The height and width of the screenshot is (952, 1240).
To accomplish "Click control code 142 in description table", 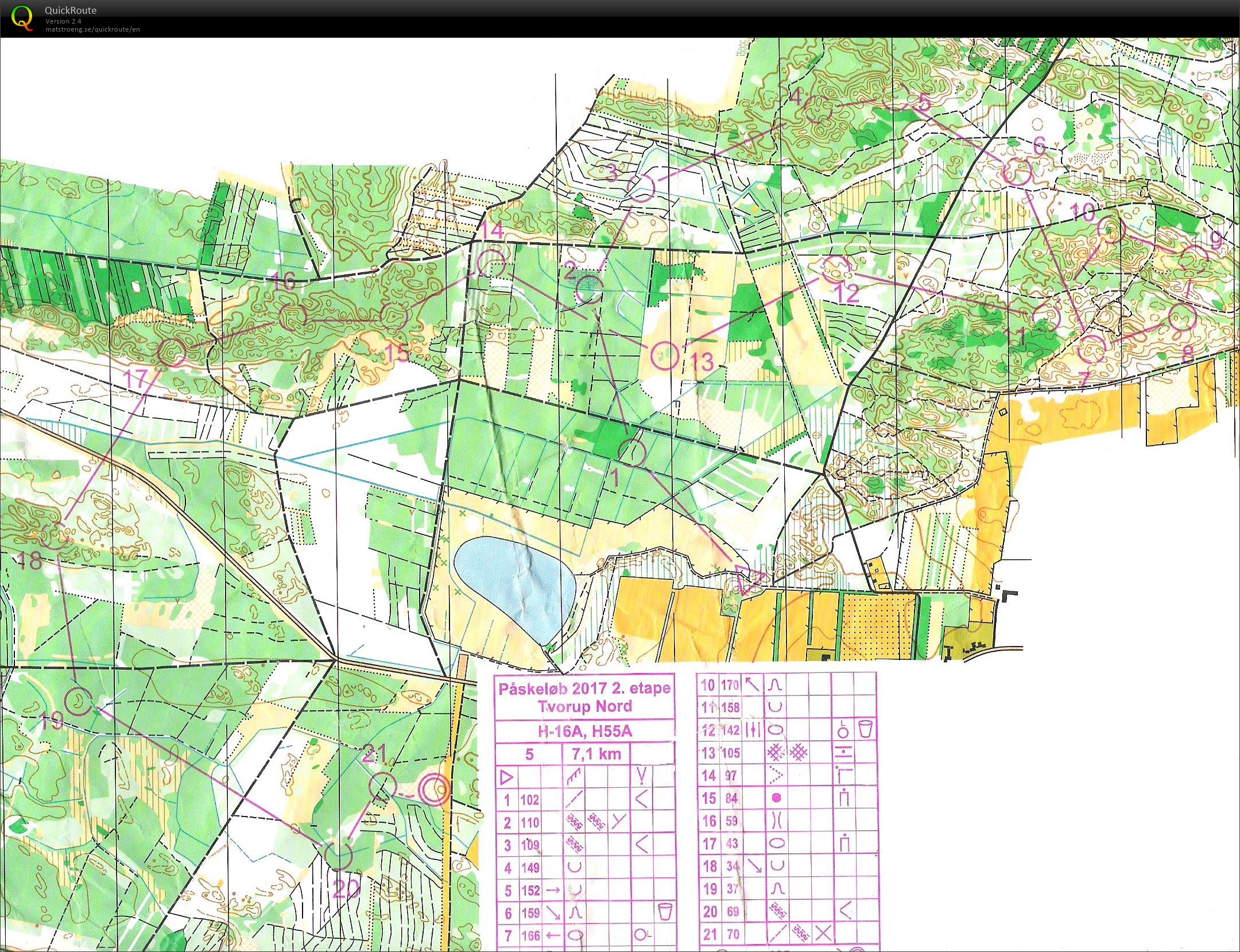I will (x=730, y=730).
